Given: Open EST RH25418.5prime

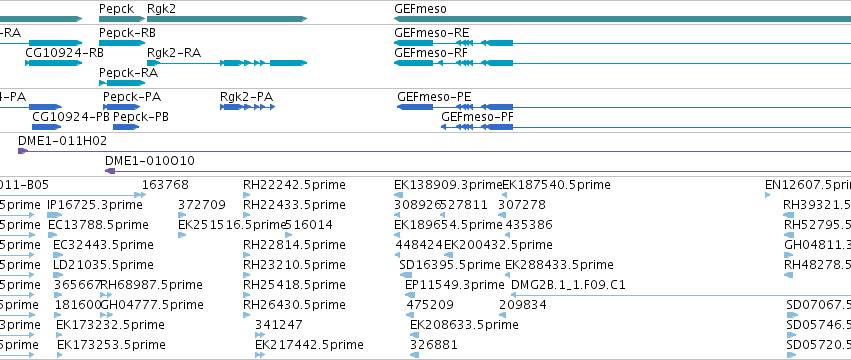Looking at the screenshot, I should 294,286.
